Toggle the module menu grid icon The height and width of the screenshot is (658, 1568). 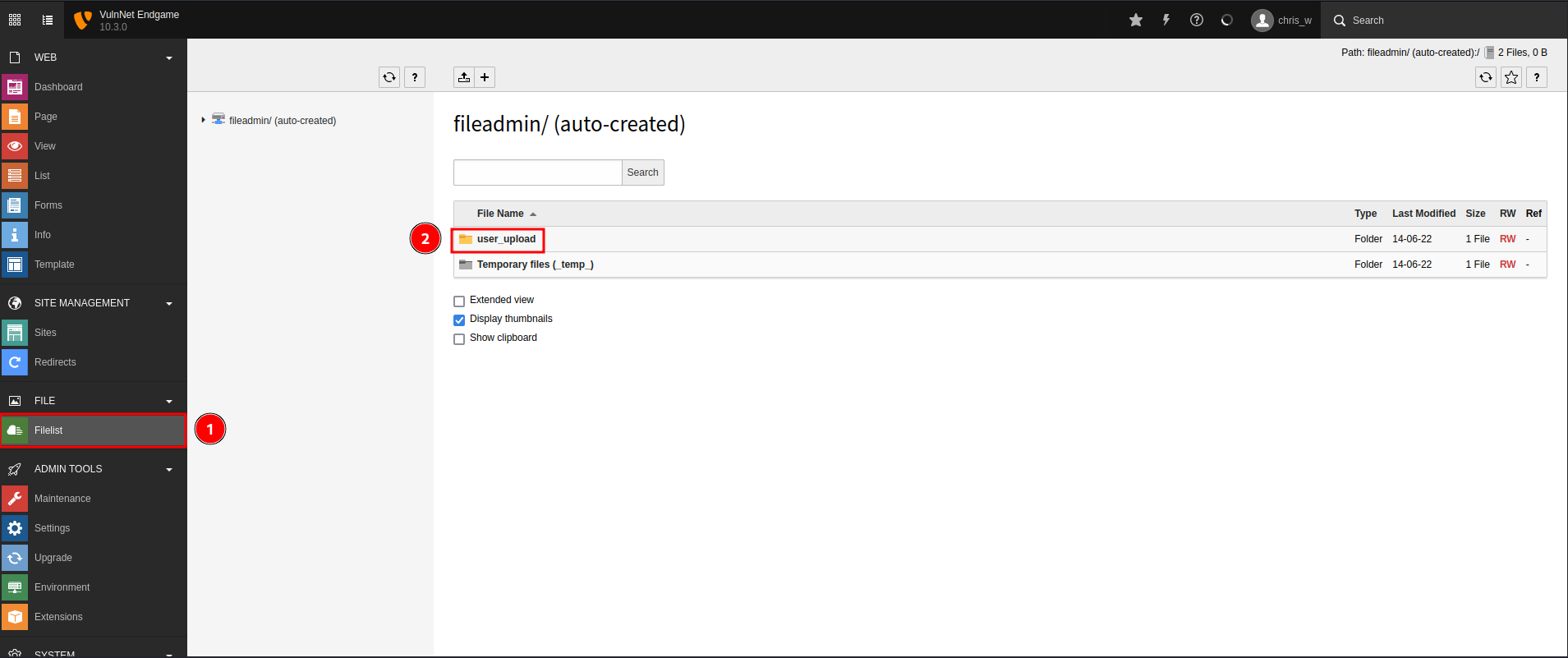[x=15, y=20]
